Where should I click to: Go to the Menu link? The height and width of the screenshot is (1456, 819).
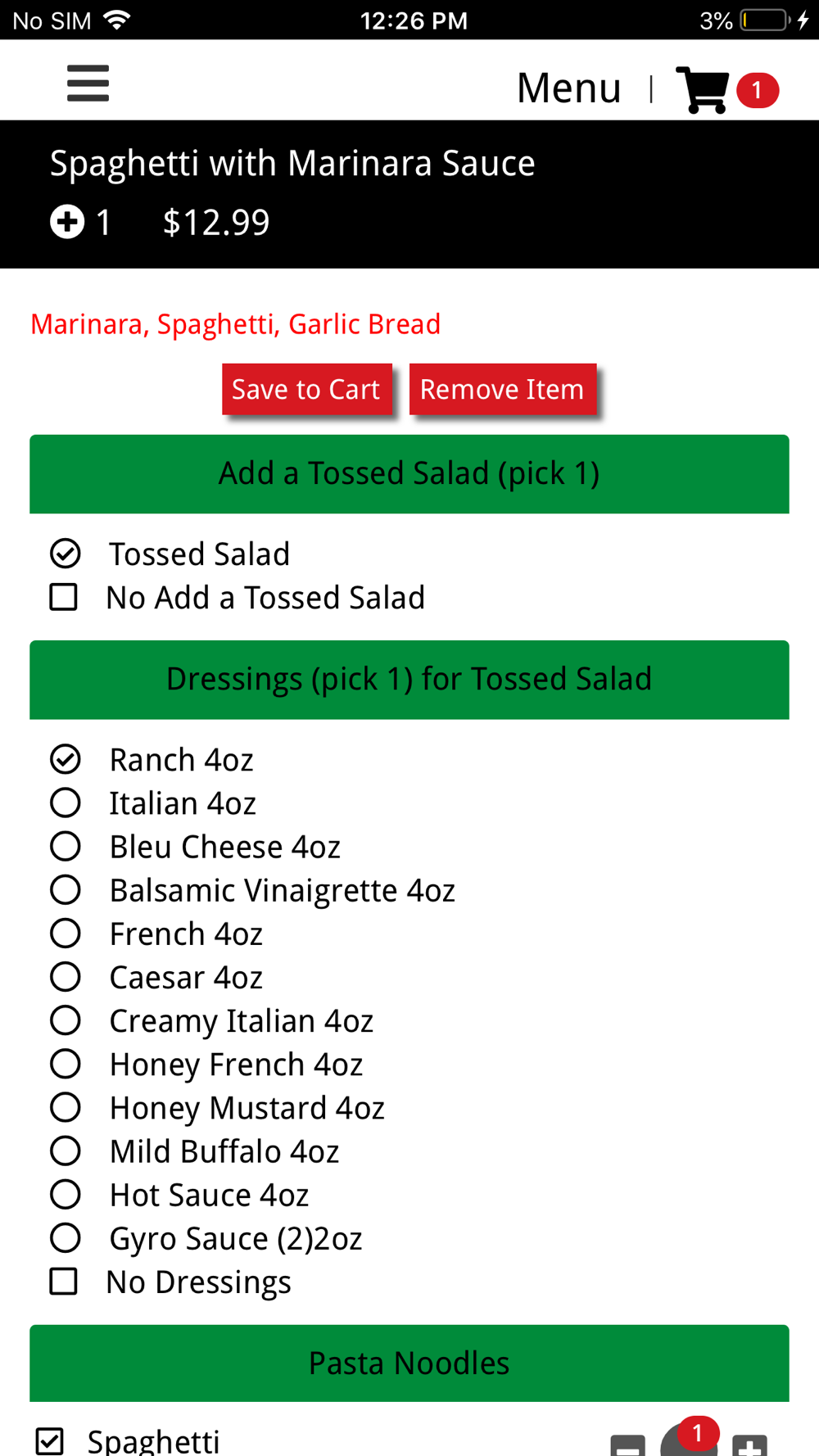(x=568, y=88)
